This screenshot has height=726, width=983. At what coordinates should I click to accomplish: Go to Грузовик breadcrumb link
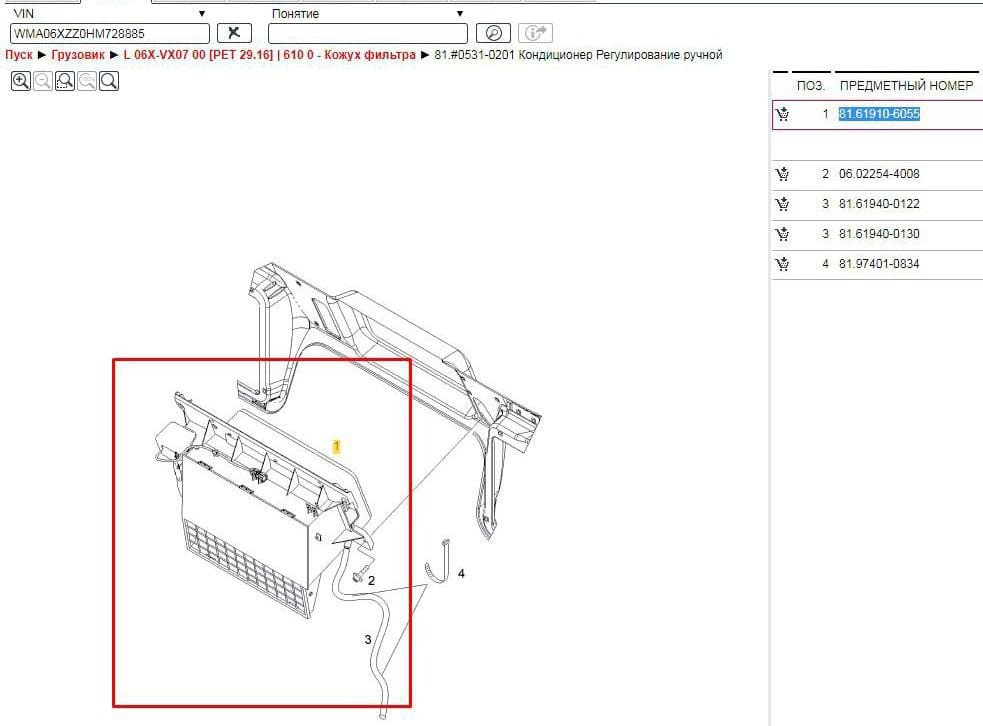pyautogui.click(x=78, y=55)
